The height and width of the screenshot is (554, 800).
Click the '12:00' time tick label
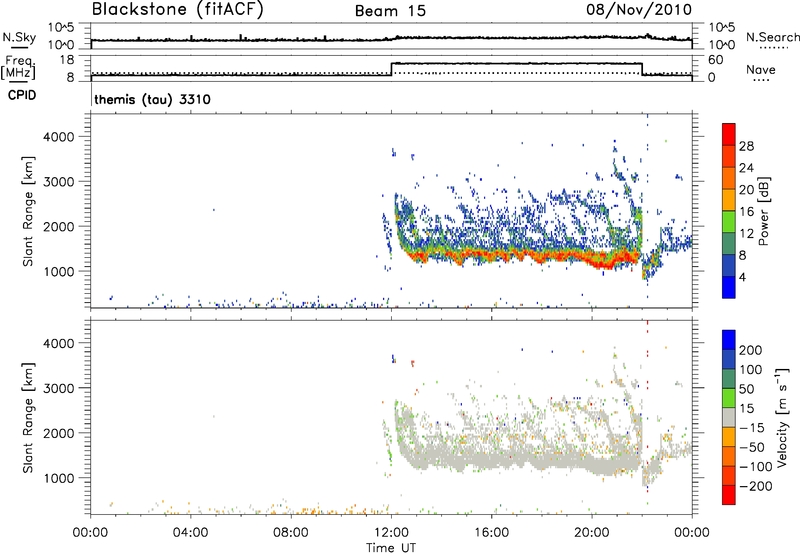coord(391,533)
